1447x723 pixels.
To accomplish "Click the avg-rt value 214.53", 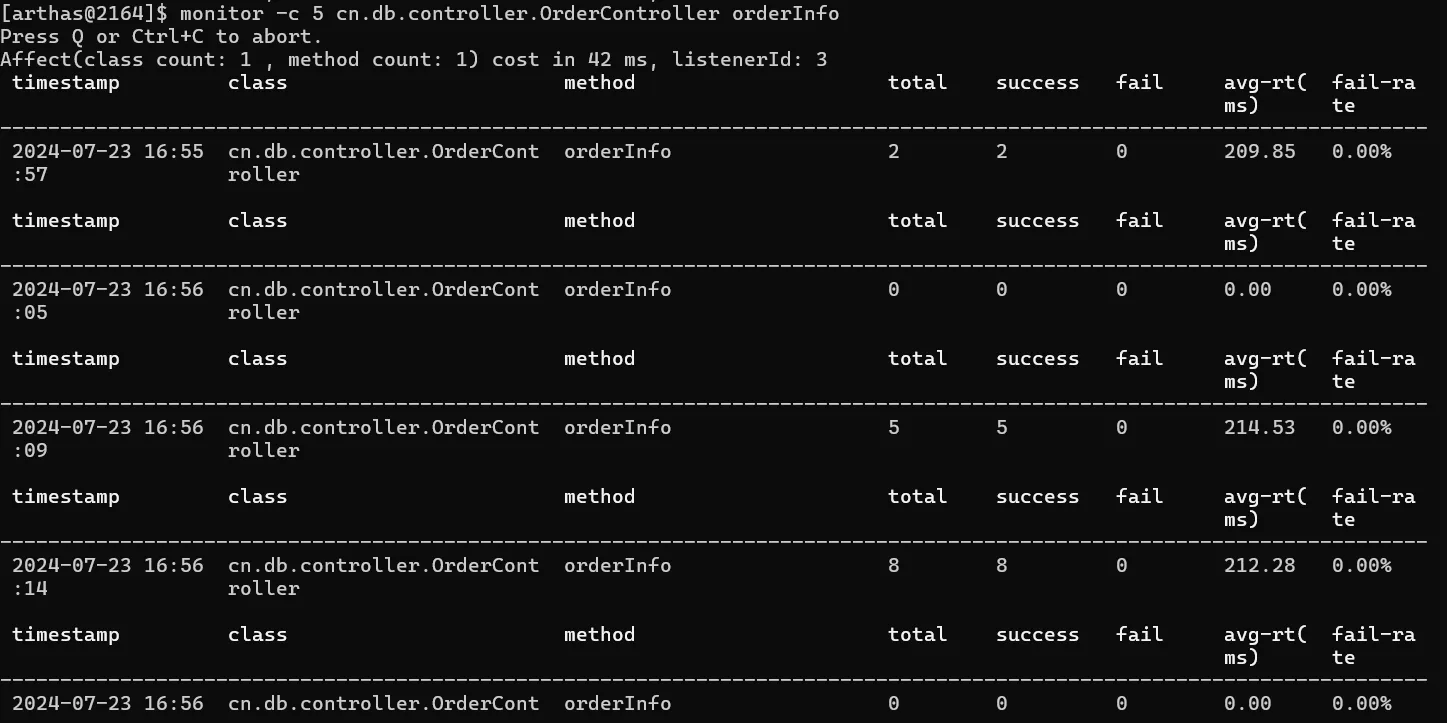I will pos(1259,427).
